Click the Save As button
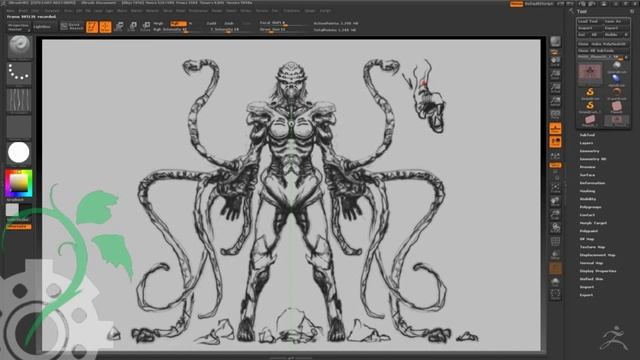 (616, 21)
